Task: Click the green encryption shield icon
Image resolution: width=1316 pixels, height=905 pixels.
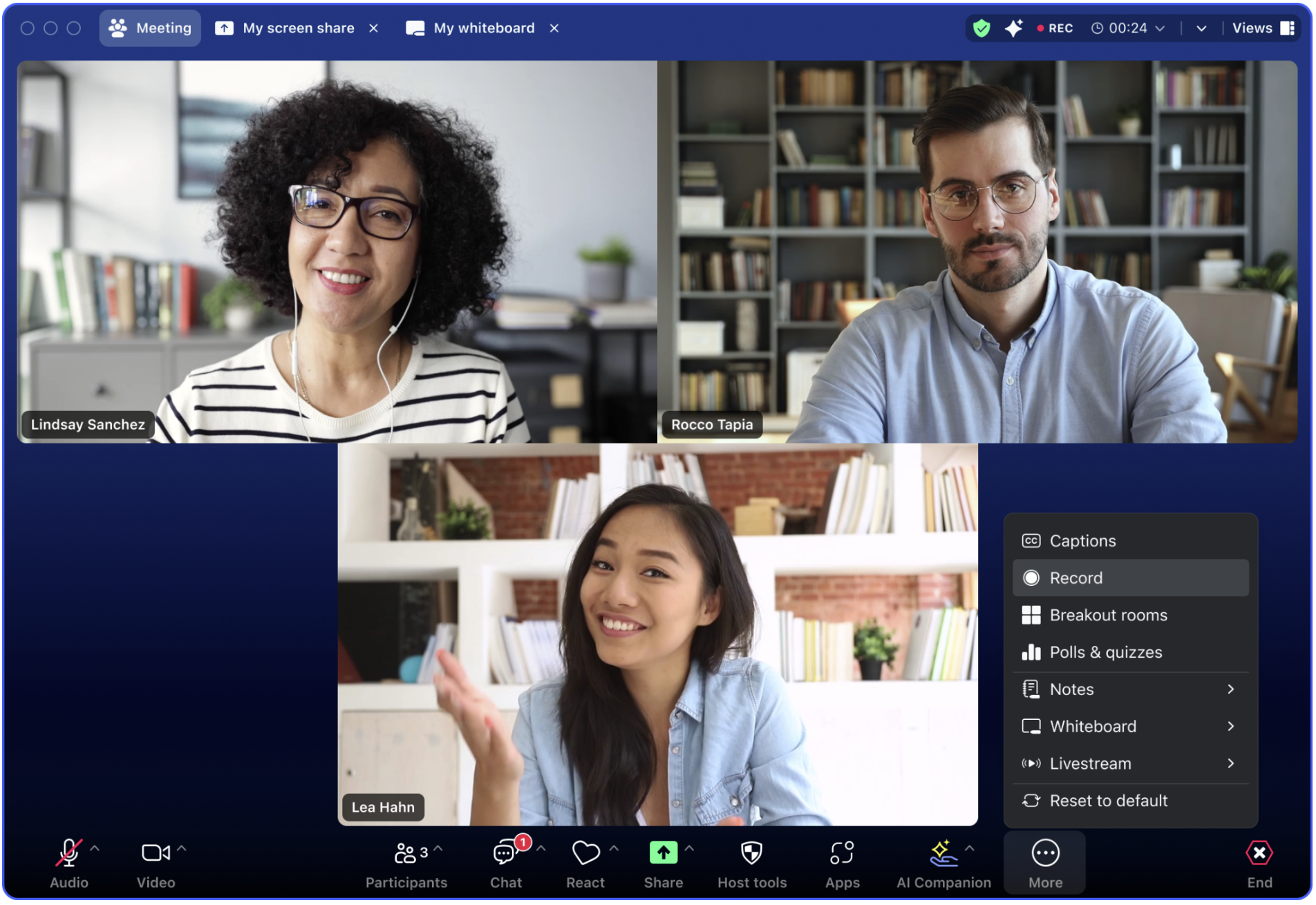Action: pyautogui.click(x=981, y=28)
